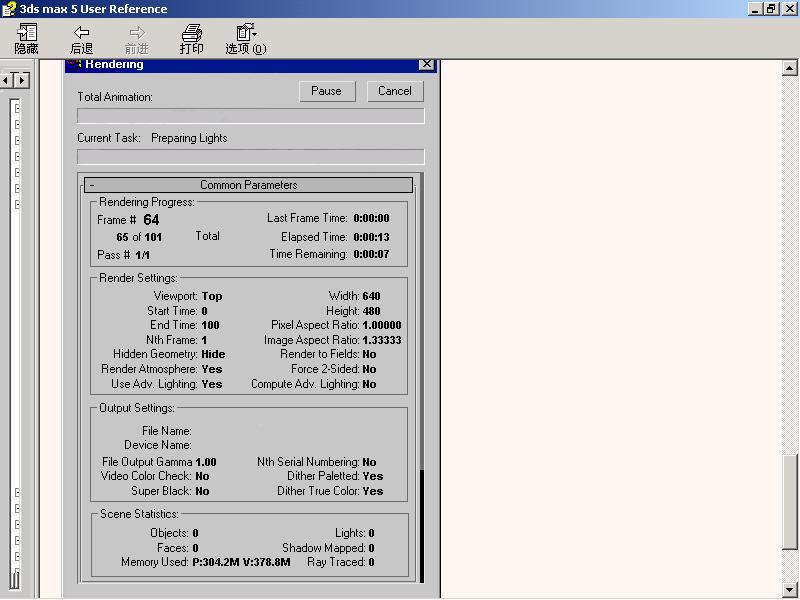
Task: Click the Rendering dialog rollout scrollbar
Action: pos(421,378)
